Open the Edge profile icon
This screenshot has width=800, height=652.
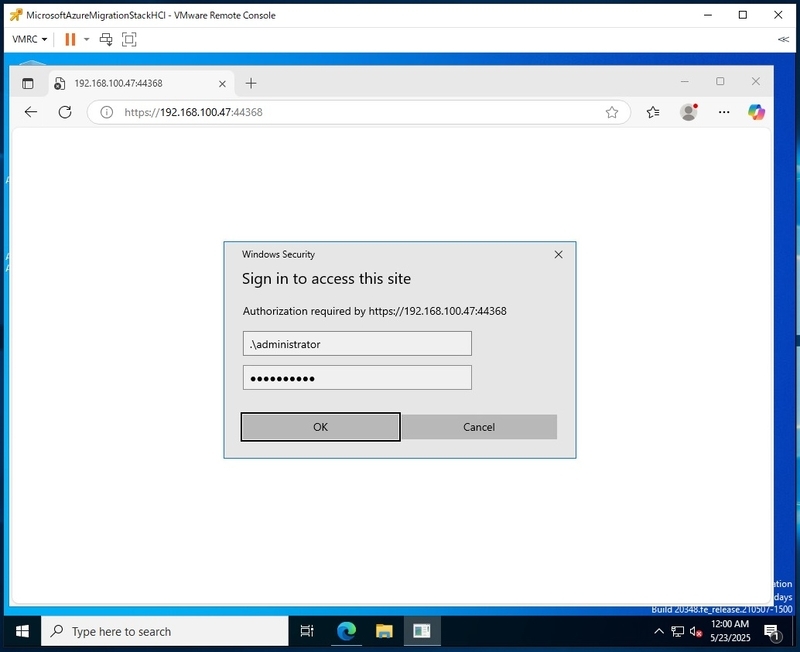point(689,112)
